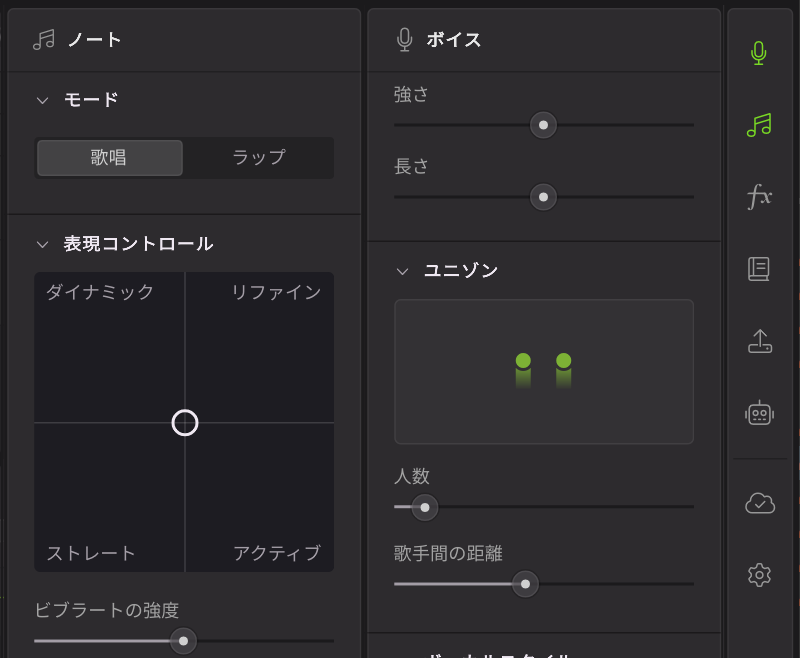Open the Voice panel microphone icon in sidebar
Image resolution: width=800 pixels, height=658 pixels.
coord(759,53)
